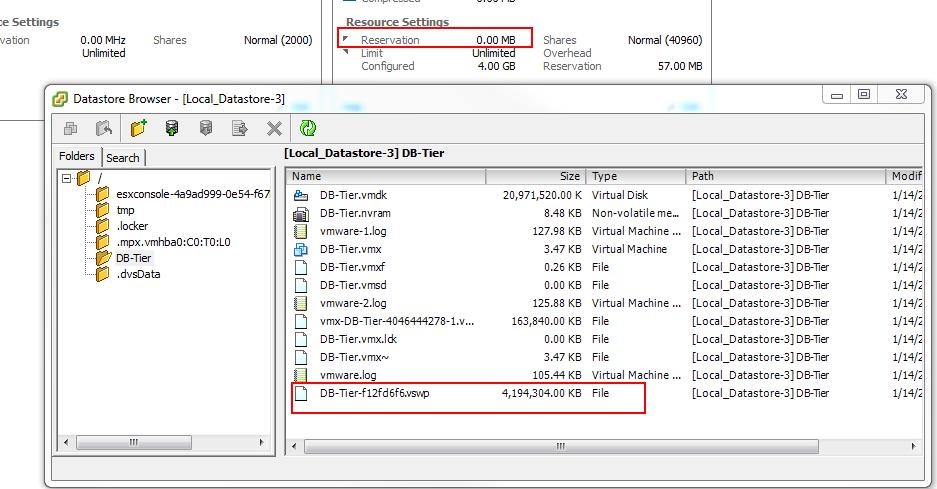
Task: Select the .mpx.vmhba0:C0:T0:L0 folder
Action: point(173,242)
